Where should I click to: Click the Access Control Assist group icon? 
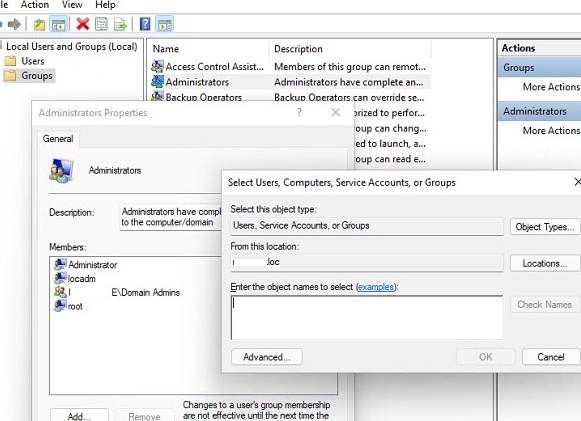[x=157, y=67]
